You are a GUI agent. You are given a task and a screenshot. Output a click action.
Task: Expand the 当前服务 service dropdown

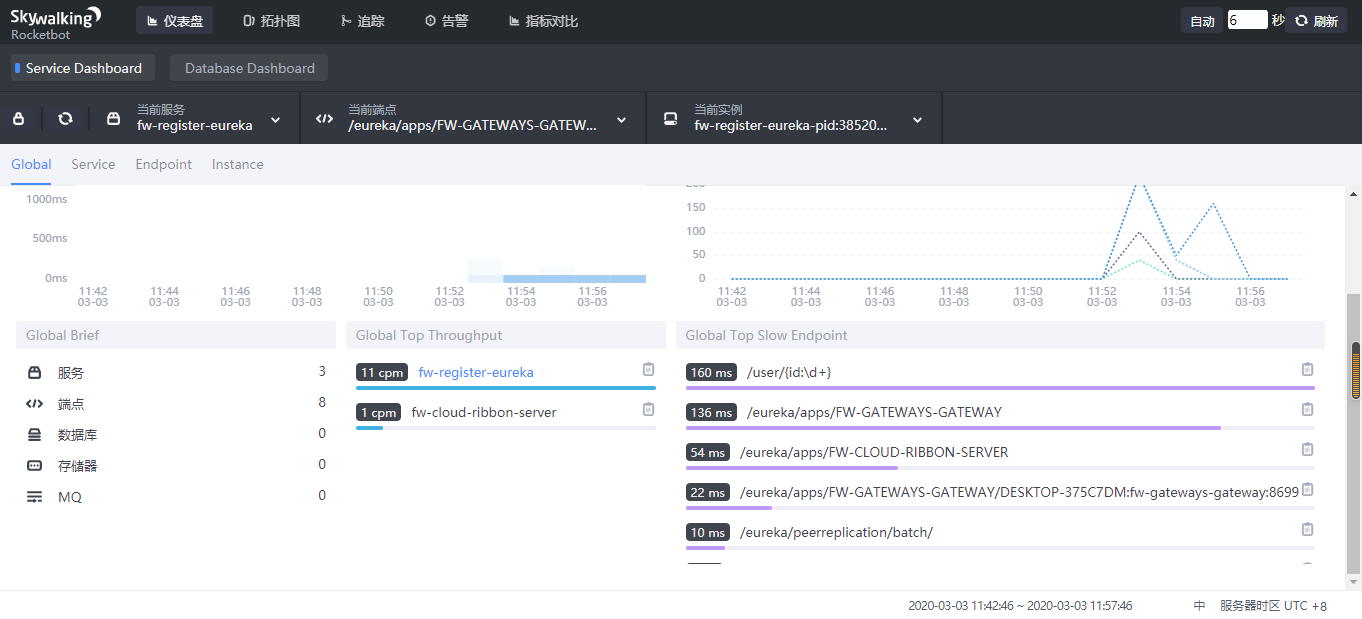click(x=275, y=120)
